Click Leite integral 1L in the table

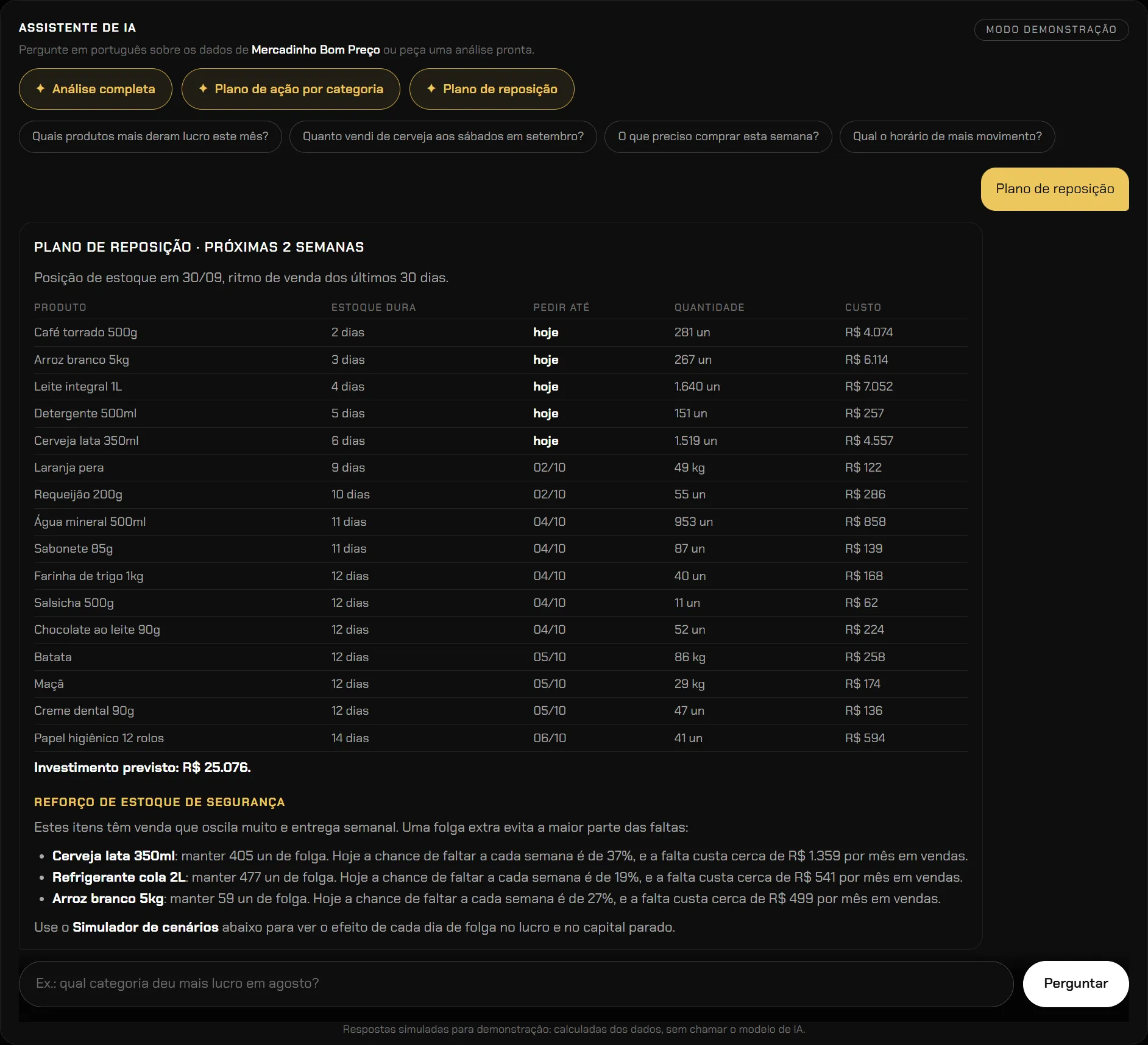(x=78, y=386)
